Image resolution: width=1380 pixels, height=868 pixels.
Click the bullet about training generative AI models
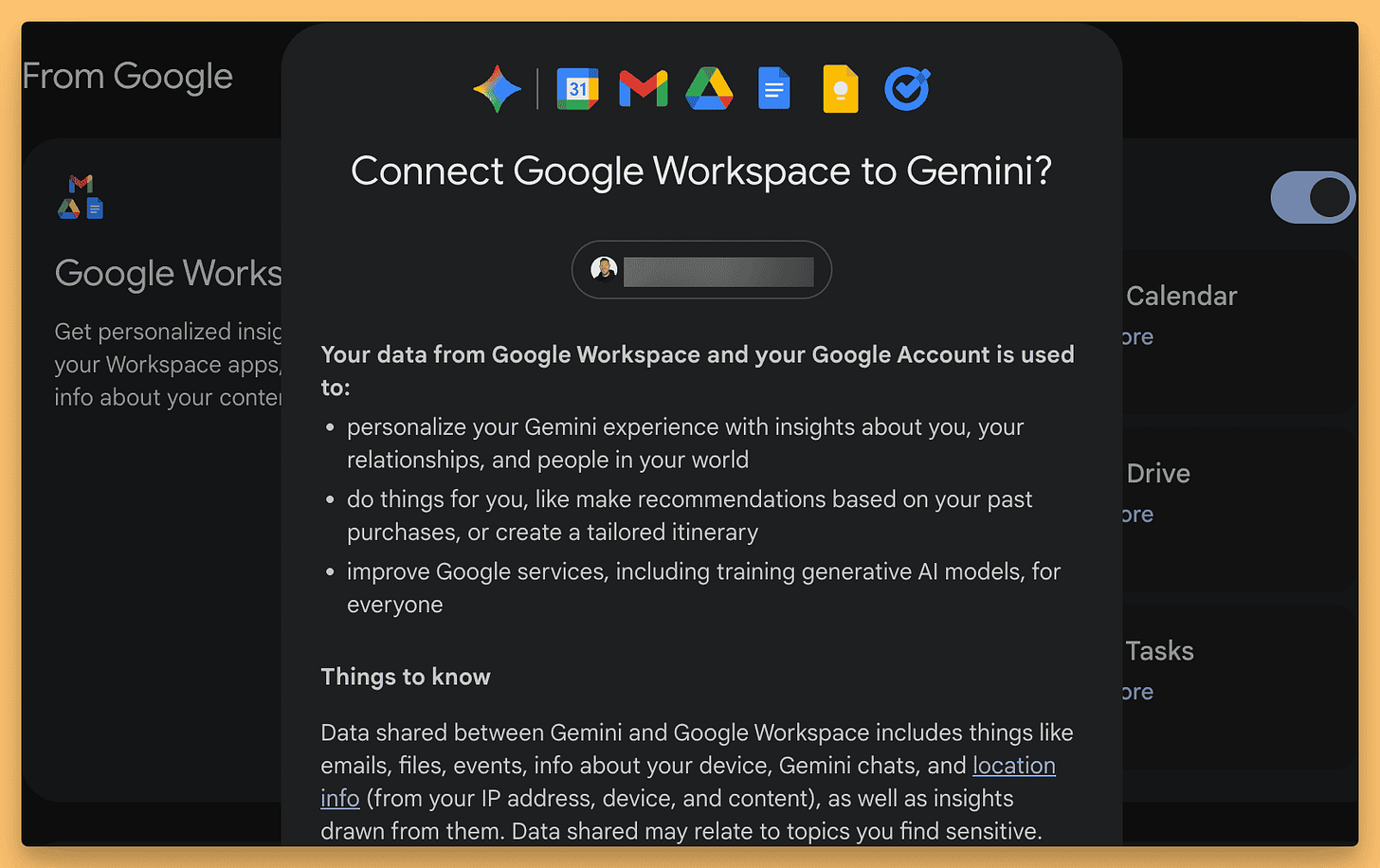(703, 588)
